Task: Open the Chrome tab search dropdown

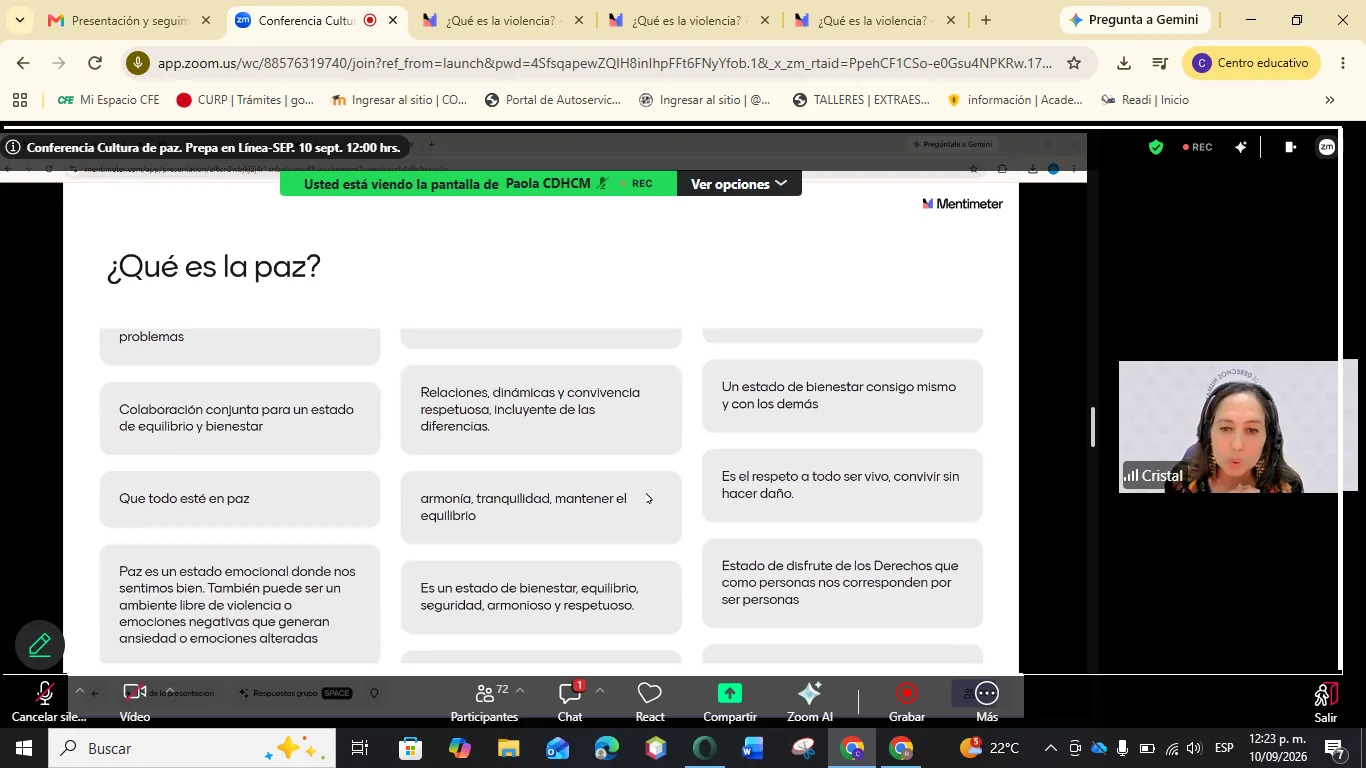Action: pyautogui.click(x=20, y=20)
